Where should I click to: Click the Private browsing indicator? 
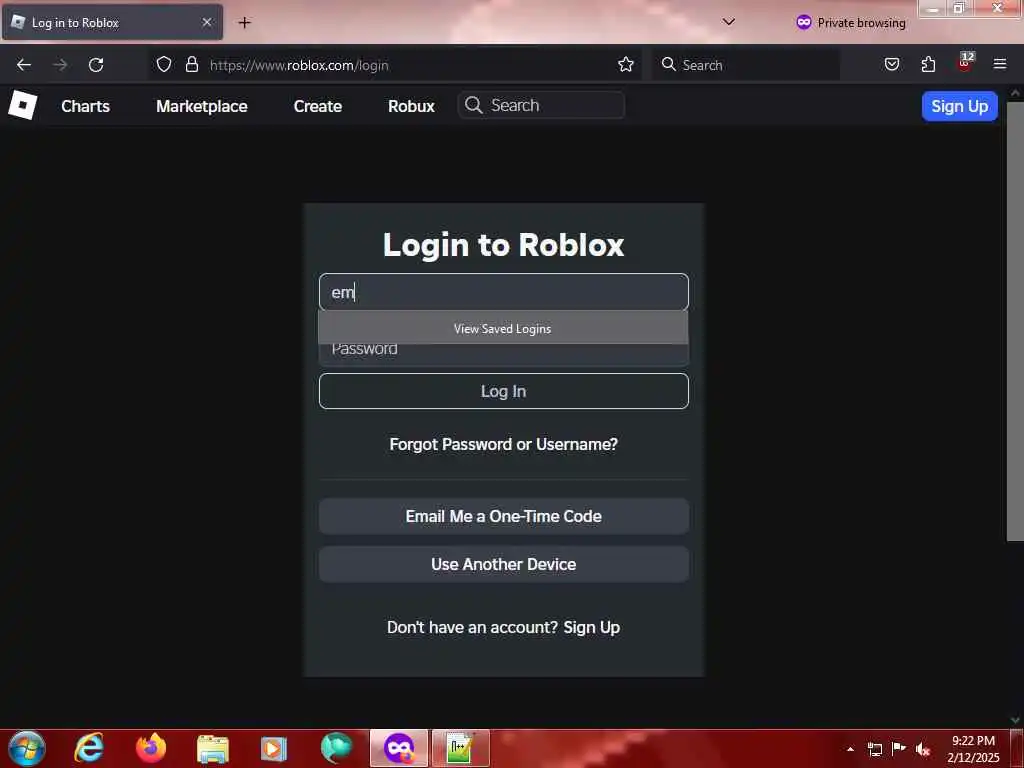(x=851, y=23)
